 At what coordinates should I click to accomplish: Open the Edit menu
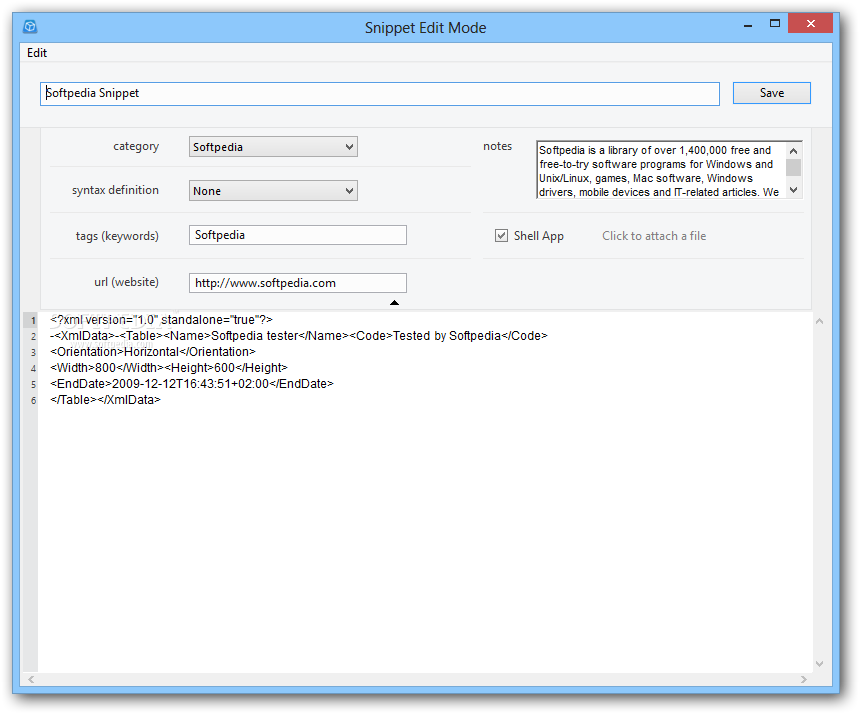(x=37, y=53)
